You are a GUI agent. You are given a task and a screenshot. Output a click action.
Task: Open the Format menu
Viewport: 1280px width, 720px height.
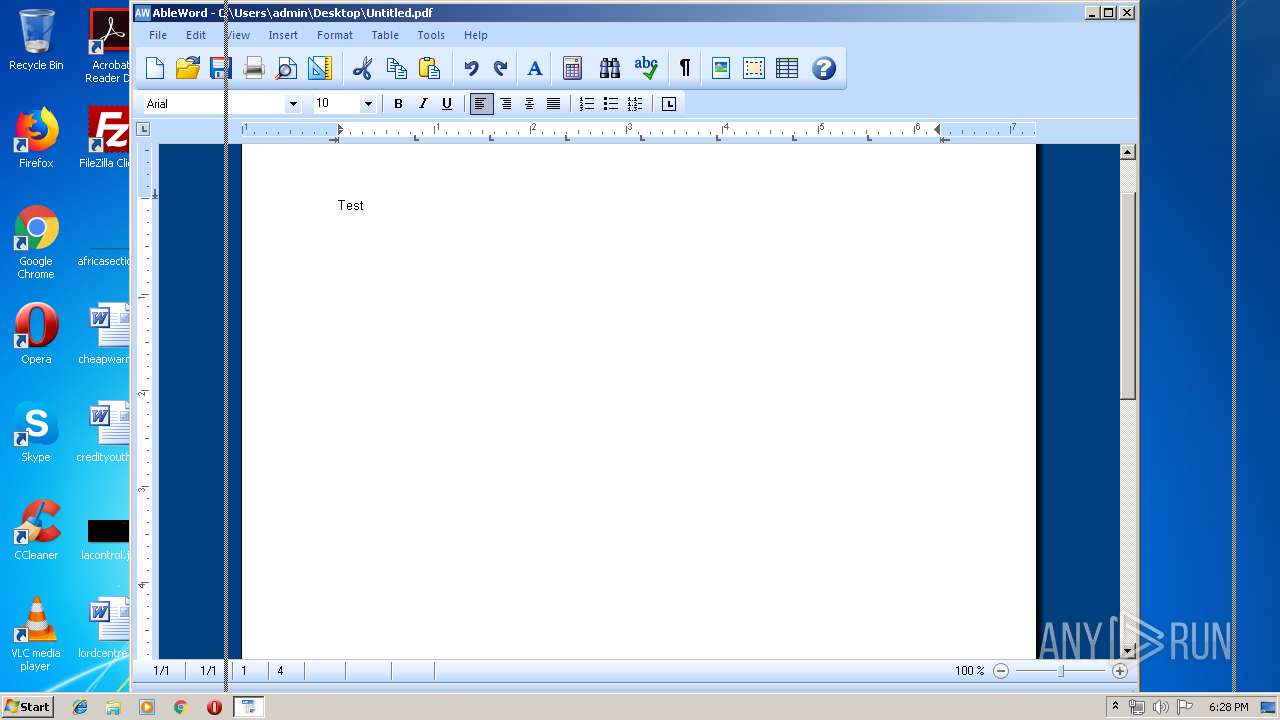click(335, 35)
